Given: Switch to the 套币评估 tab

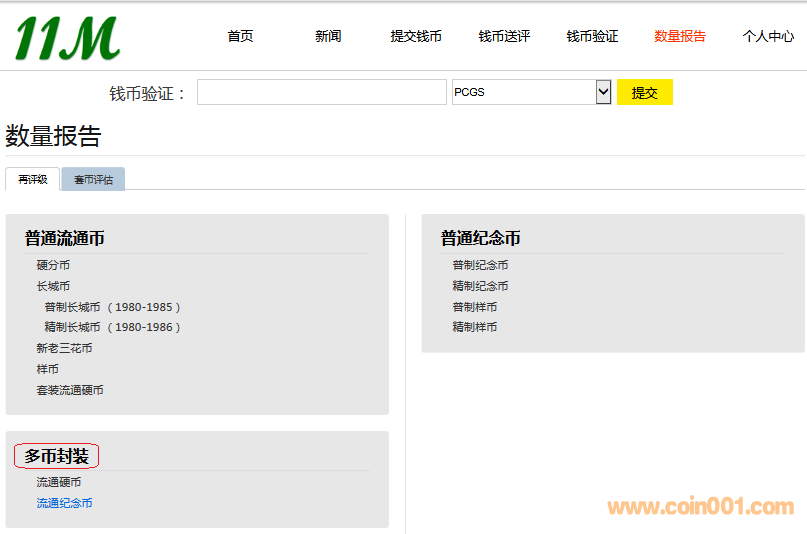Looking at the screenshot, I should (93, 180).
